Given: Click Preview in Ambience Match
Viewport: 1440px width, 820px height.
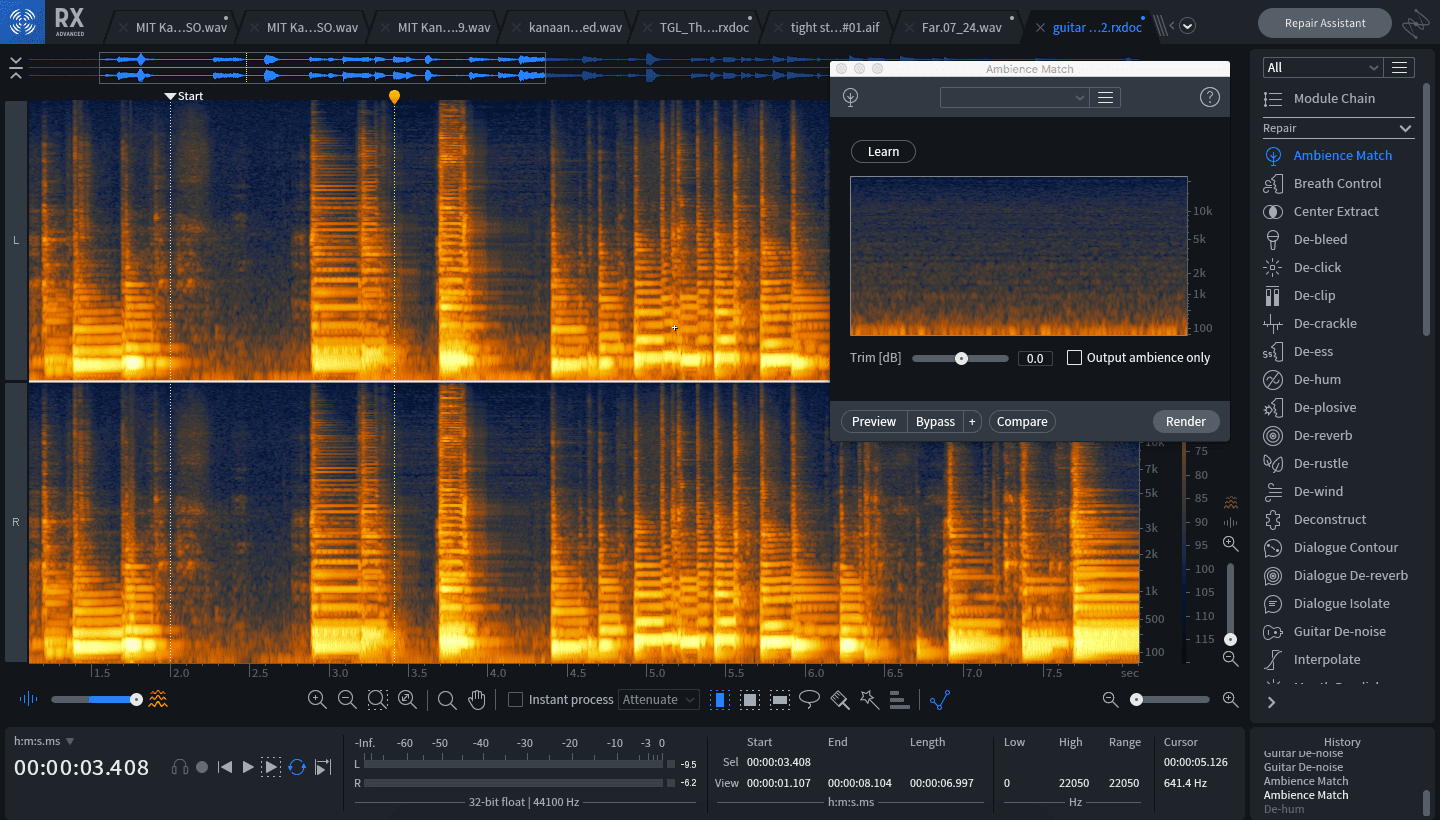Looking at the screenshot, I should [874, 421].
